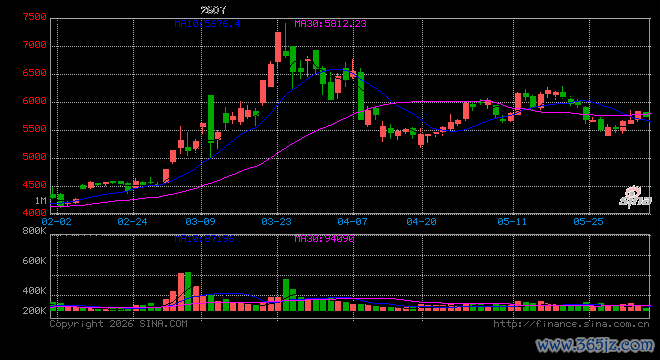Click the tallest red candlestick near 03-23

pos(278,47)
